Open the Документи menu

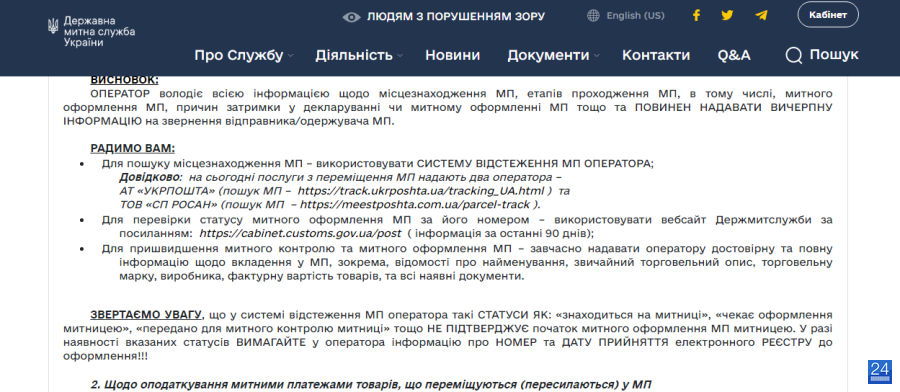point(548,56)
